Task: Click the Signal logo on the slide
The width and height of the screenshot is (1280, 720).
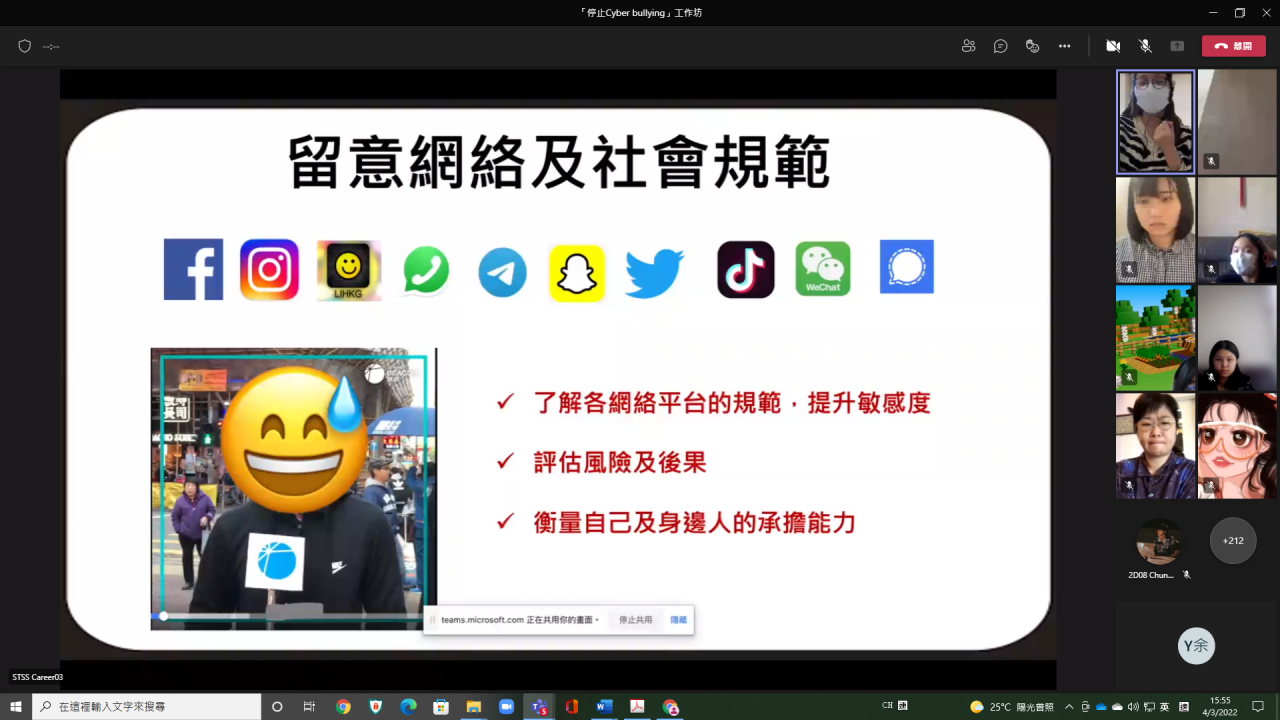Action: (x=907, y=267)
